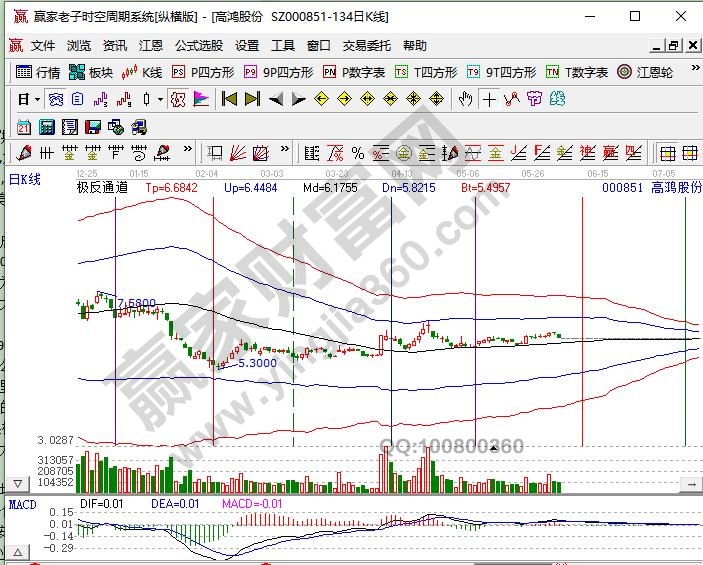Open the 行情 market quotes view
This screenshot has height=565, width=703.
coord(38,72)
